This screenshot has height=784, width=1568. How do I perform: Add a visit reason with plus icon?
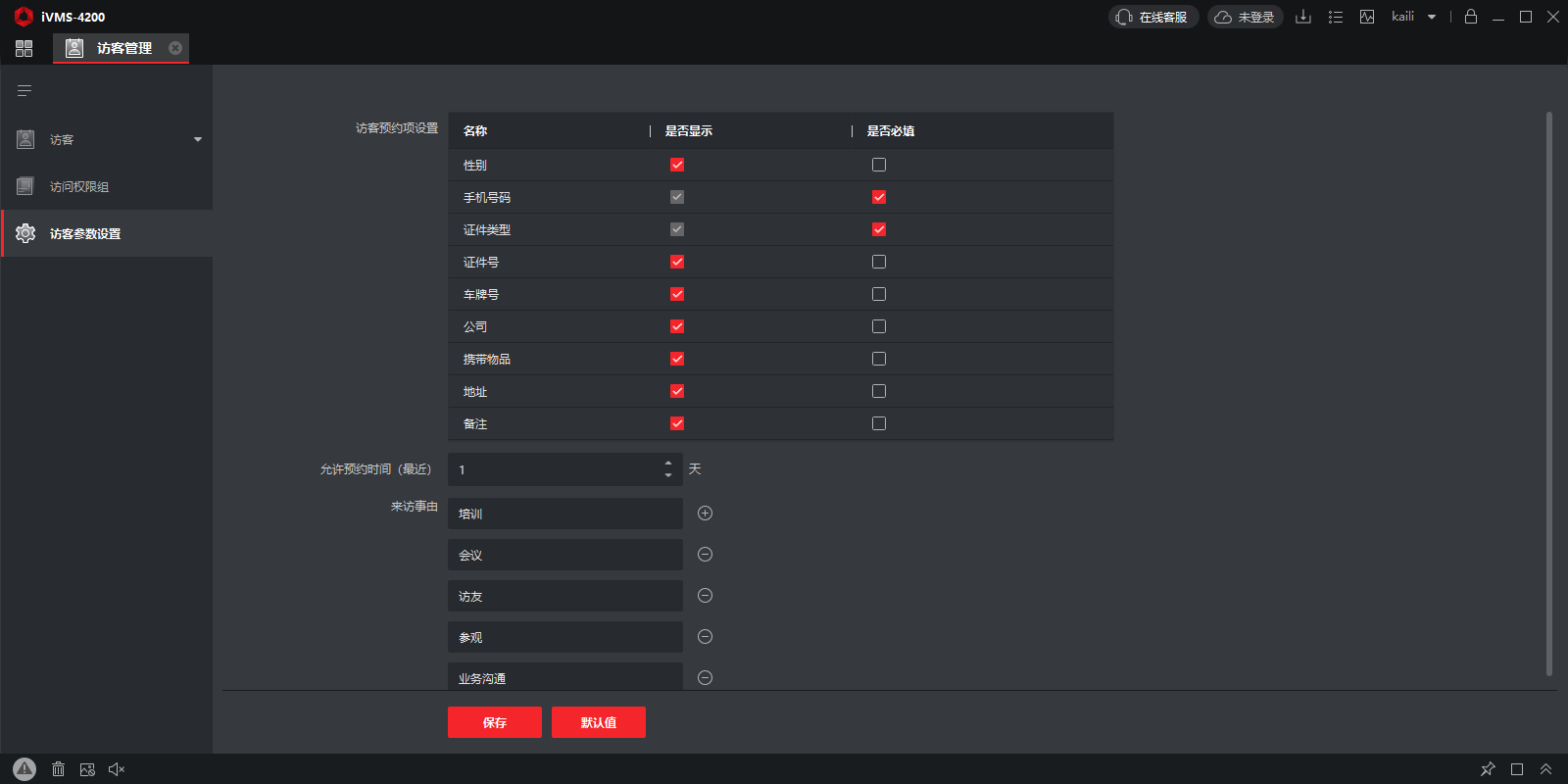pyautogui.click(x=705, y=514)
